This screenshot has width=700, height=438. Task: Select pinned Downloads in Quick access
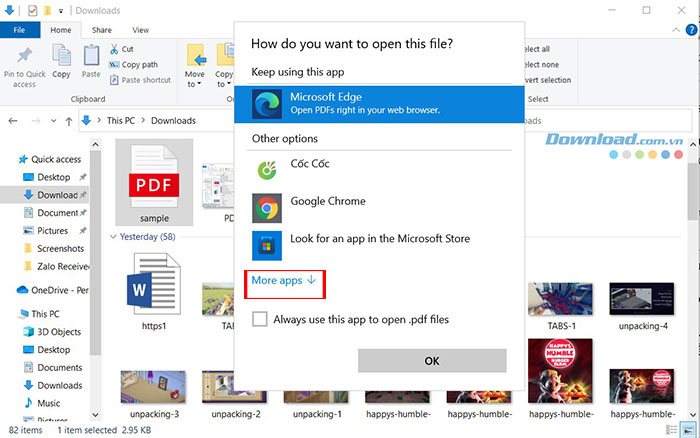pos(57,195)
